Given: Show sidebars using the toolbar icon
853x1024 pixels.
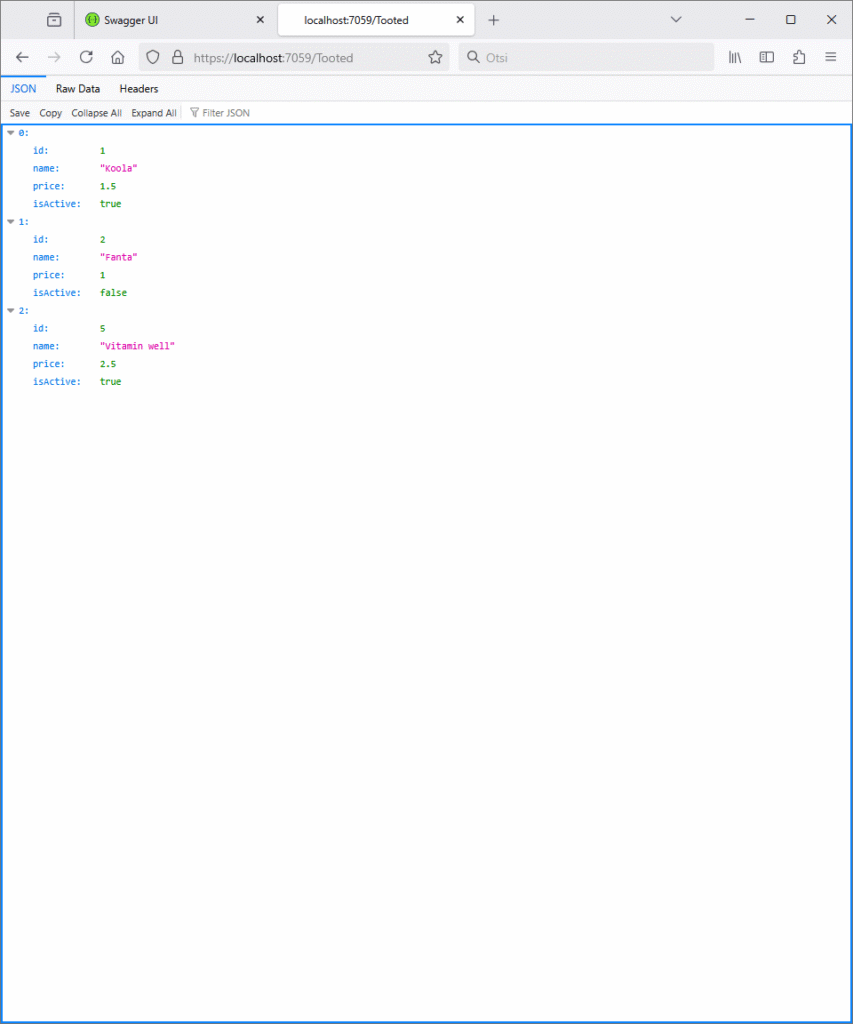Looking at the screenshot, I should [767, 58].
